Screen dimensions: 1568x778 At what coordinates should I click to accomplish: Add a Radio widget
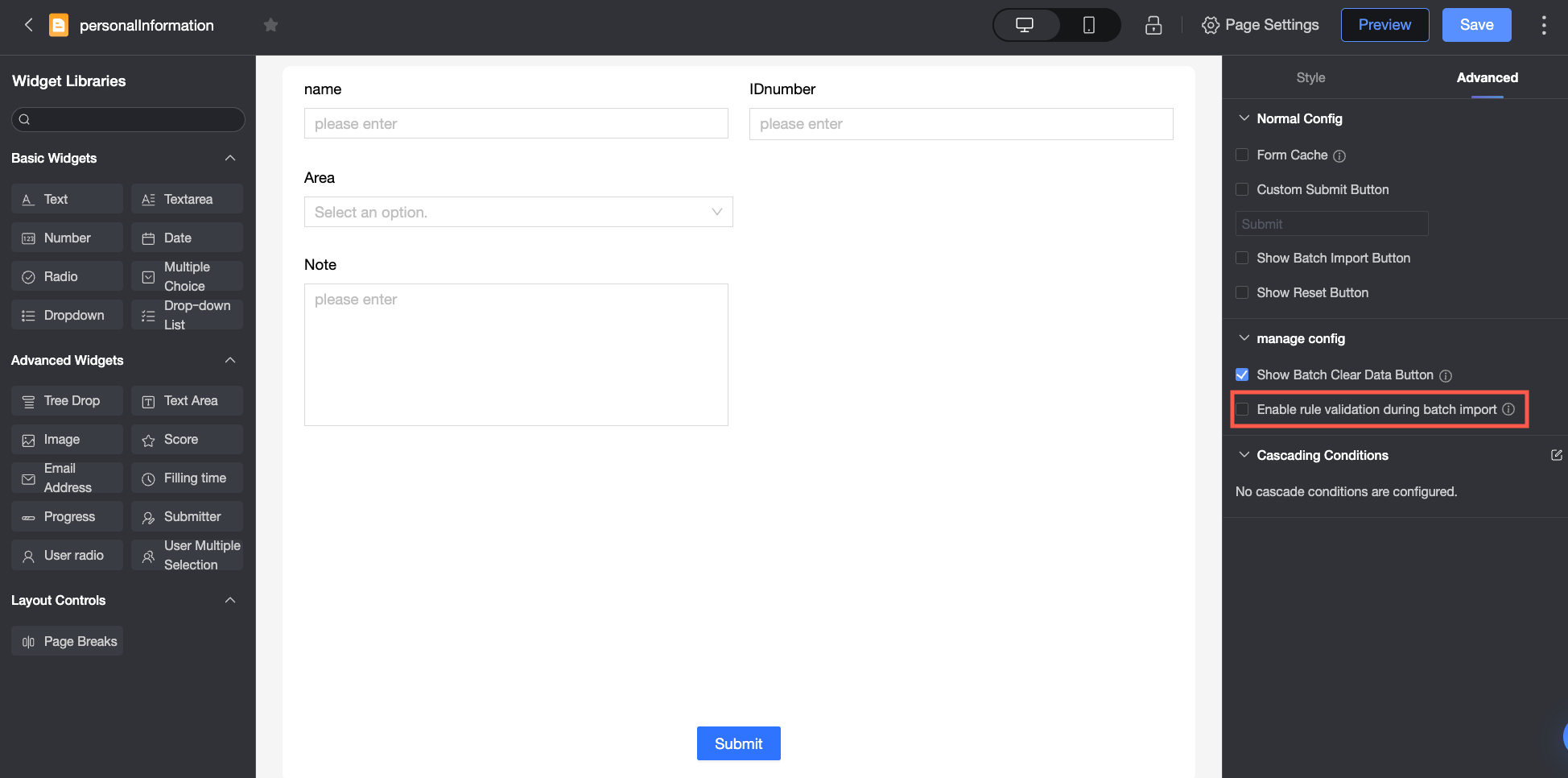(67, 276)
